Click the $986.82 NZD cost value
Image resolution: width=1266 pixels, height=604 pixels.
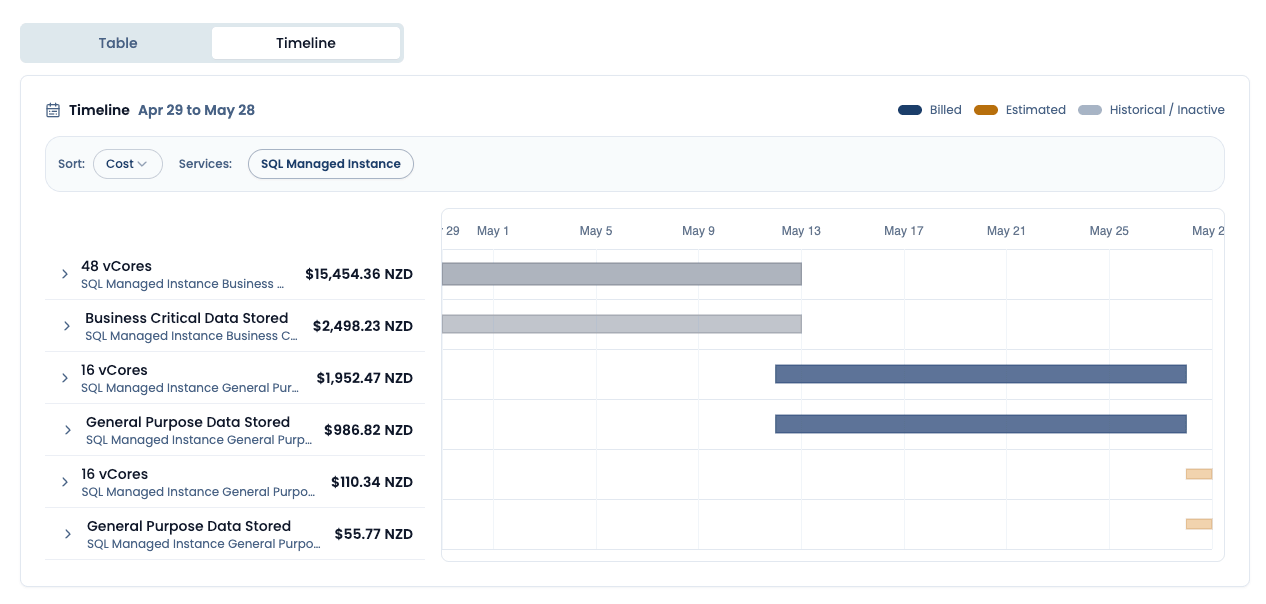369,430
